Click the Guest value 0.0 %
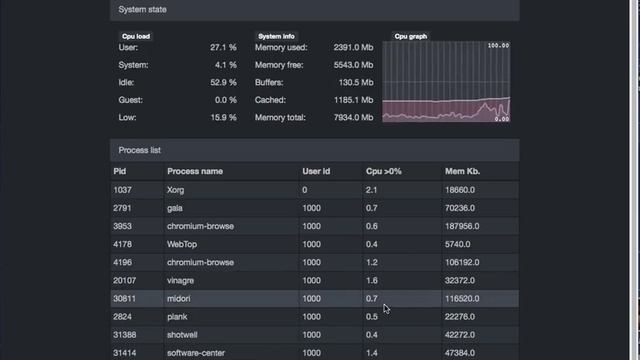 point(226,100)
